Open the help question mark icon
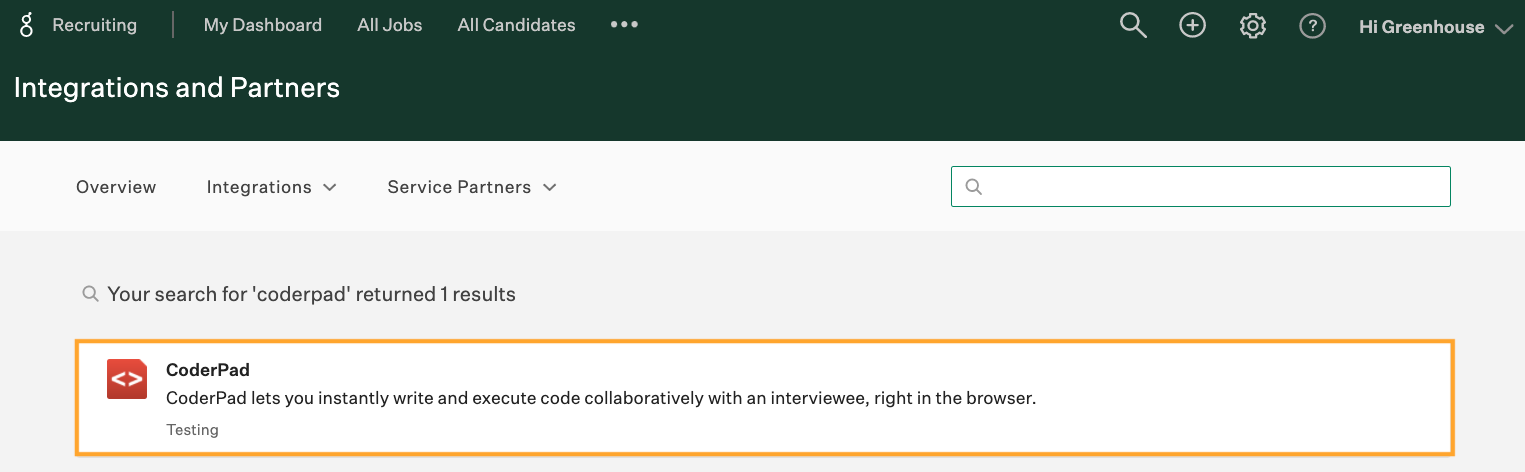The height and width of the screenshot is (472, 1525). pyautogui.click(x=1312, y=26)
